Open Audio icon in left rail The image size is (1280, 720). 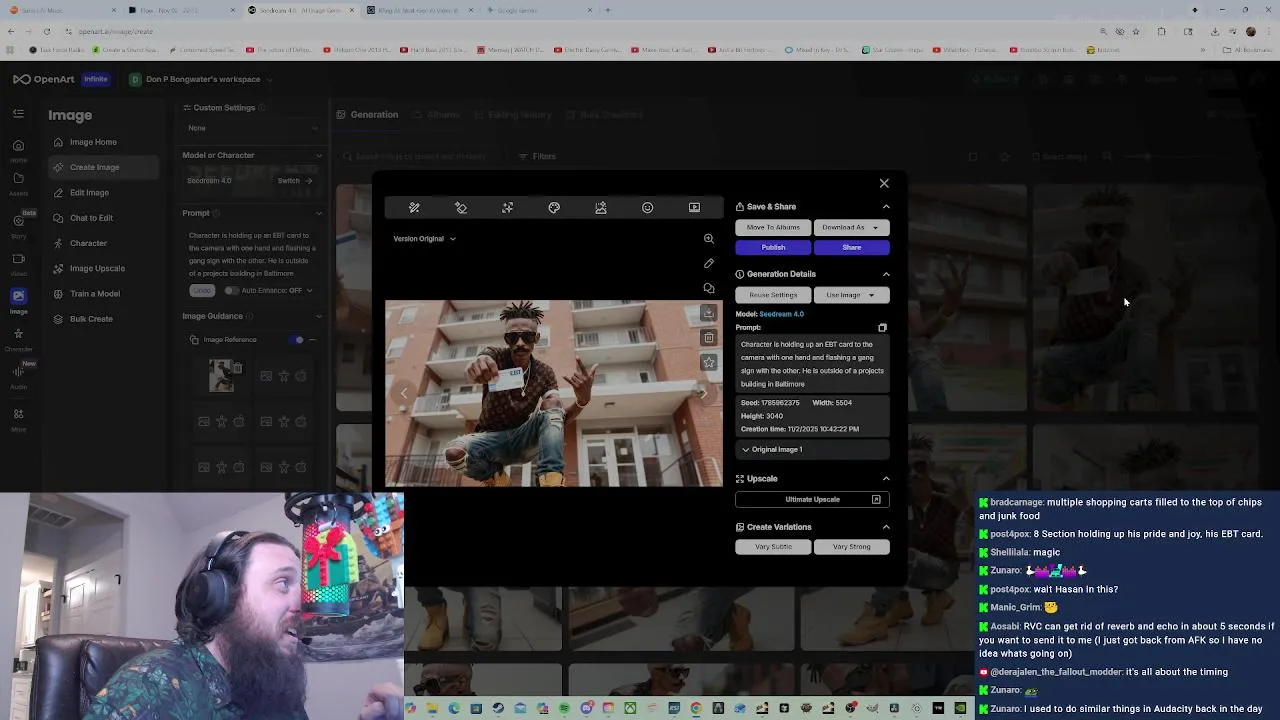18,375
